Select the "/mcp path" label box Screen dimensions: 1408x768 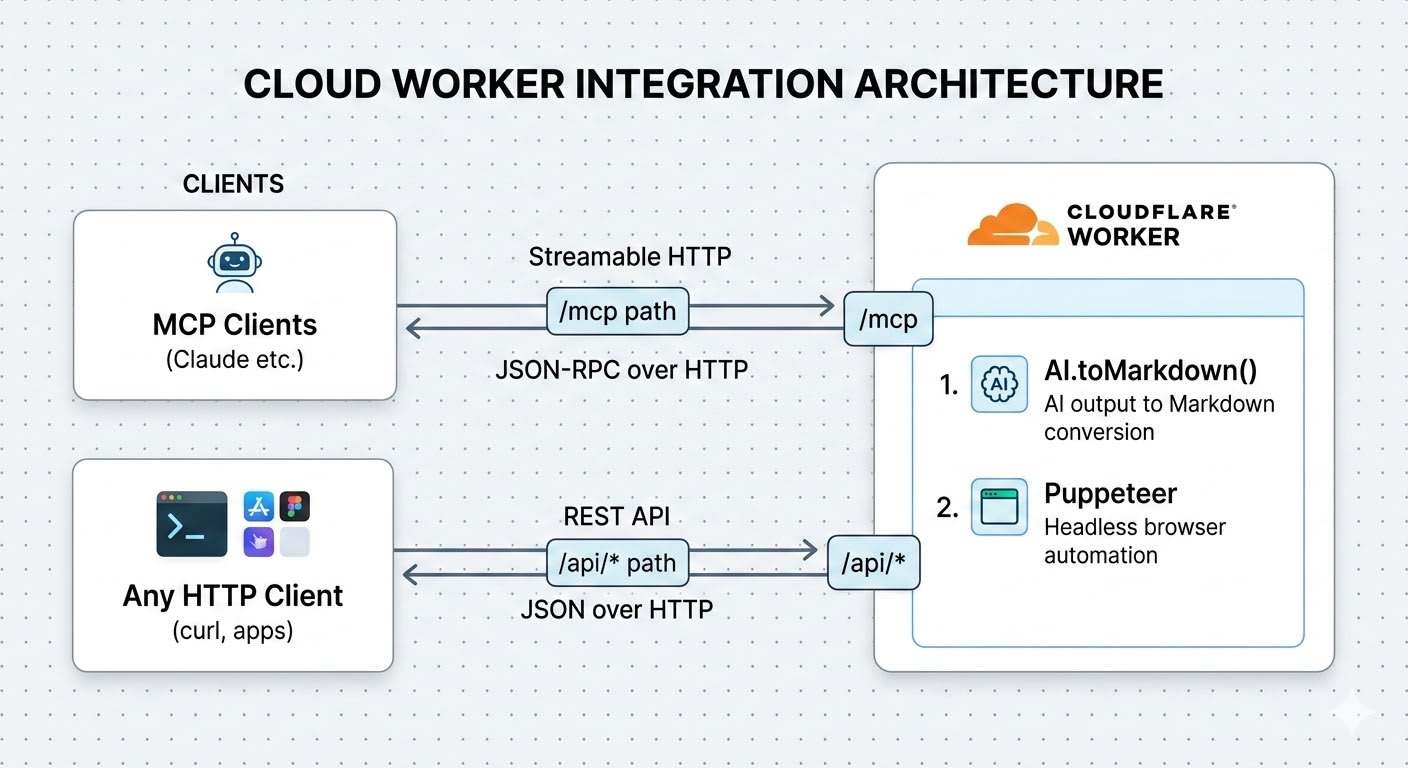[617, 311]
